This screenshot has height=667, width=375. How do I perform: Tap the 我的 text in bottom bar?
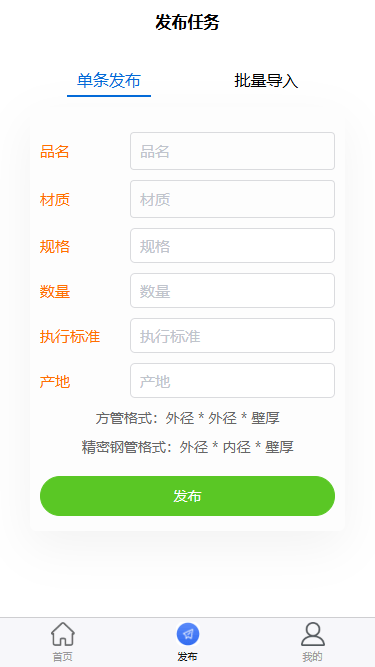312,657
